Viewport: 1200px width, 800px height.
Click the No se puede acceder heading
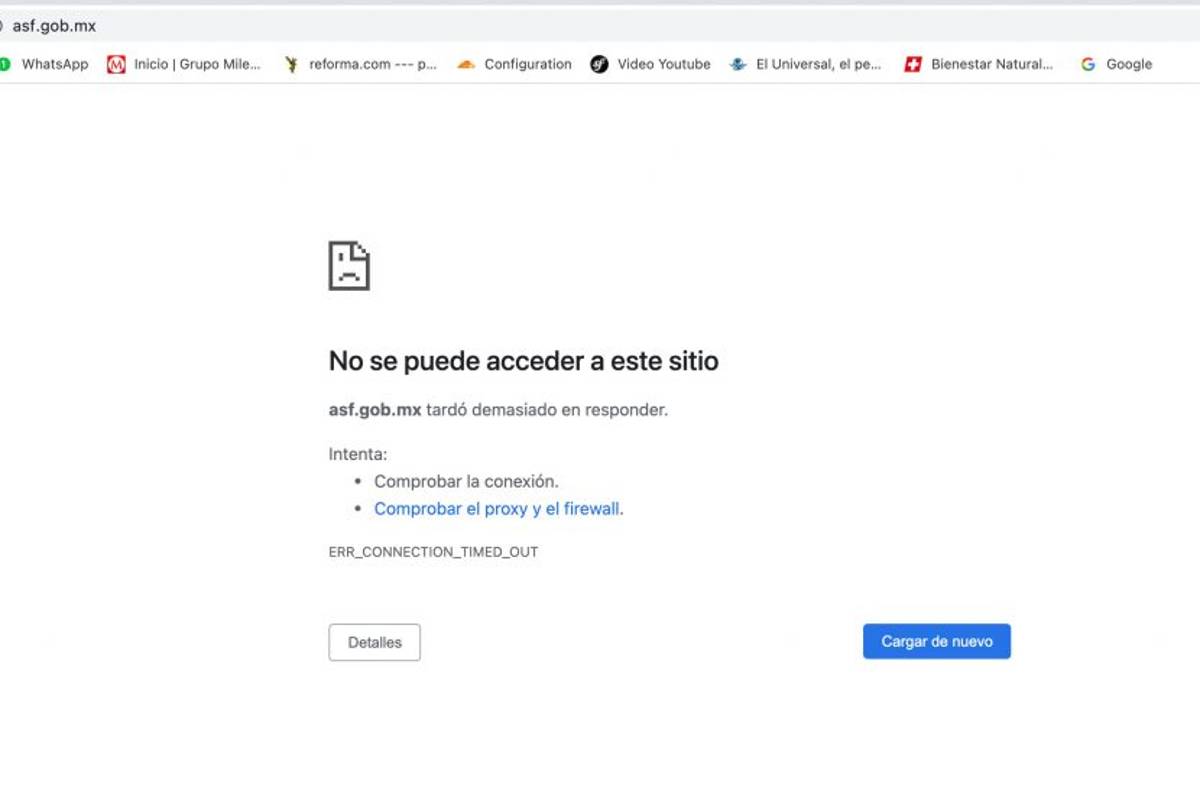(x=523, y=361)
